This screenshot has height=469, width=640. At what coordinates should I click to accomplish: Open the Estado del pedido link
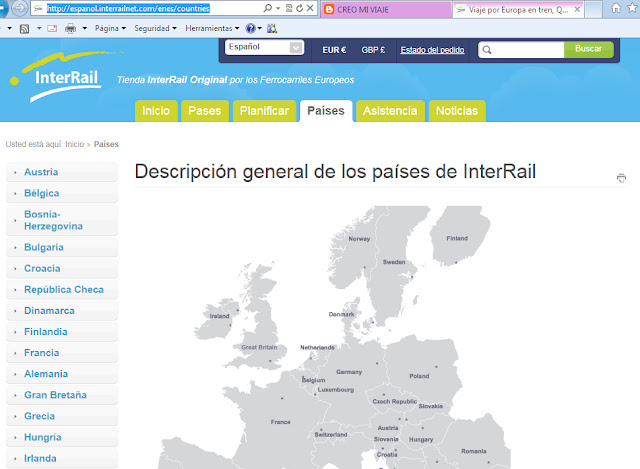pos(432,50)
